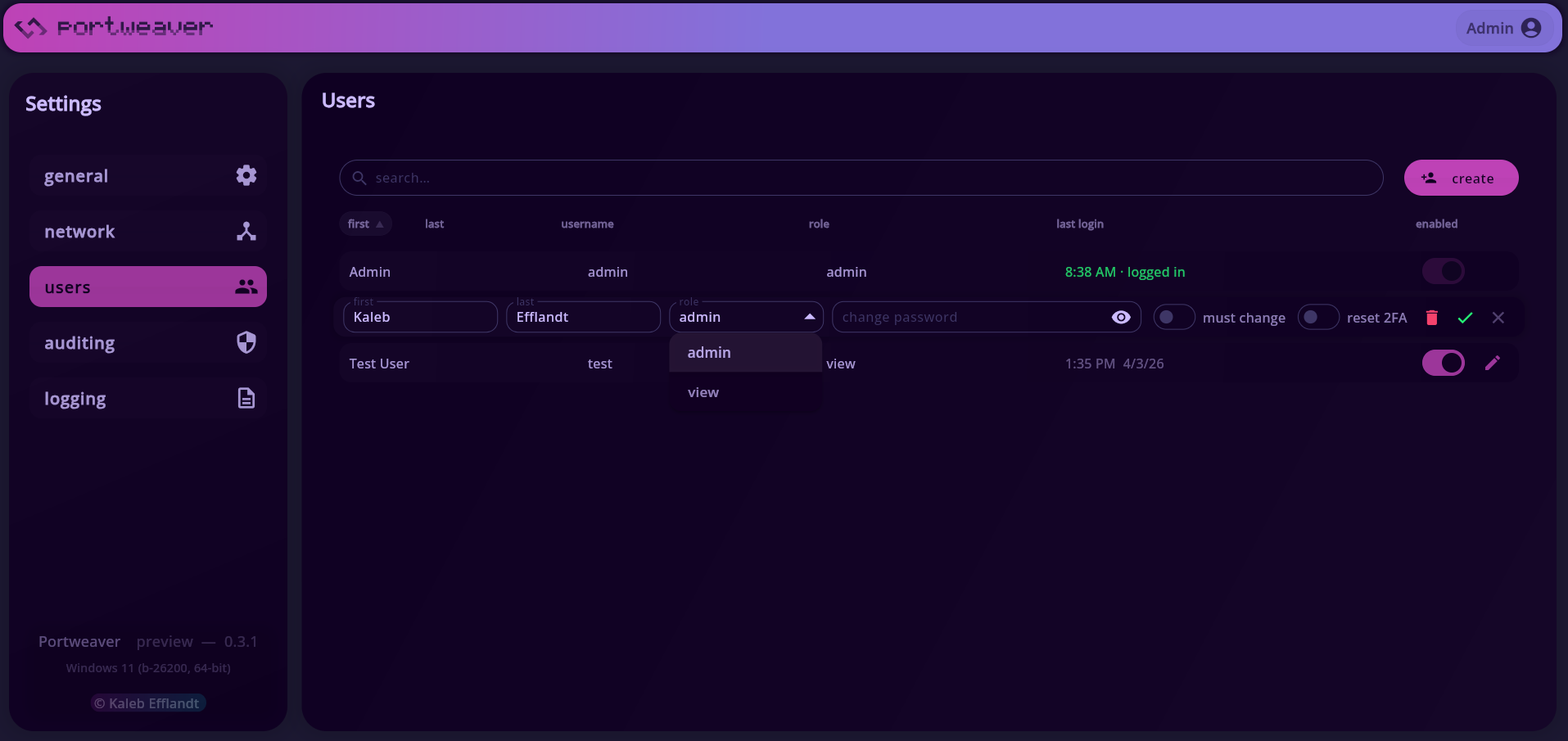The width and height of the screenshot is (1568, 741).
Task: Click the Admin row role value
Action: (846, 272)
